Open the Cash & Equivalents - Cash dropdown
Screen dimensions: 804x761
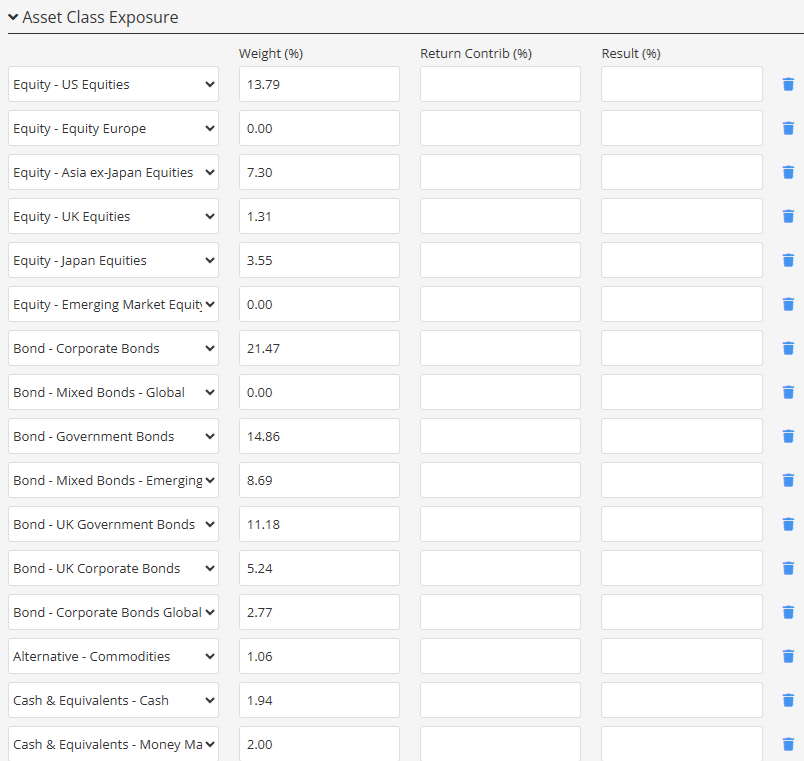113,700
